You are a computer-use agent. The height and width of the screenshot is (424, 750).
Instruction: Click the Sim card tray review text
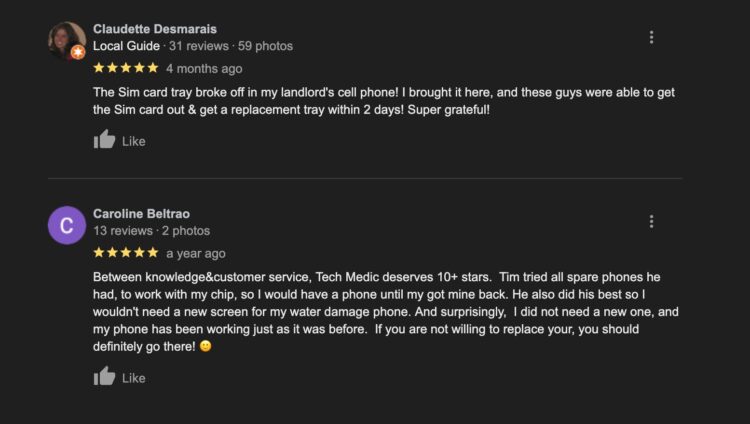pyautogui.click(x=384, y=101)
